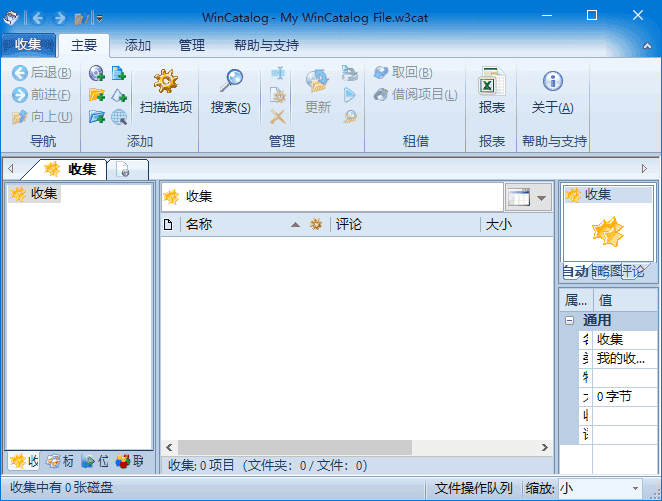Click the red X delete icon in 管理
Viewport: 662px width, 501px height.
[x=278, y=117]
